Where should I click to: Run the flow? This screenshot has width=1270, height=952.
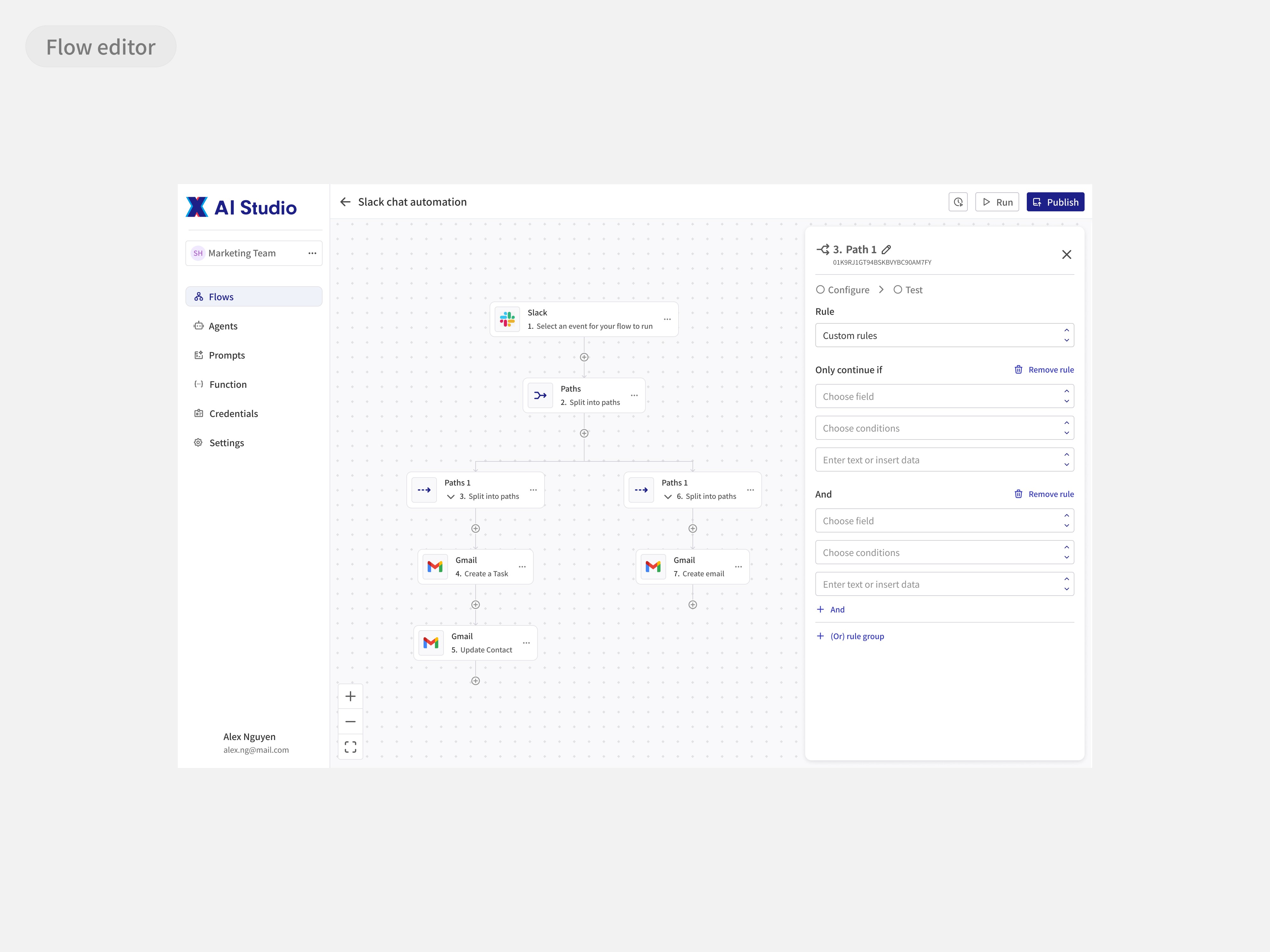pos(997,202)
